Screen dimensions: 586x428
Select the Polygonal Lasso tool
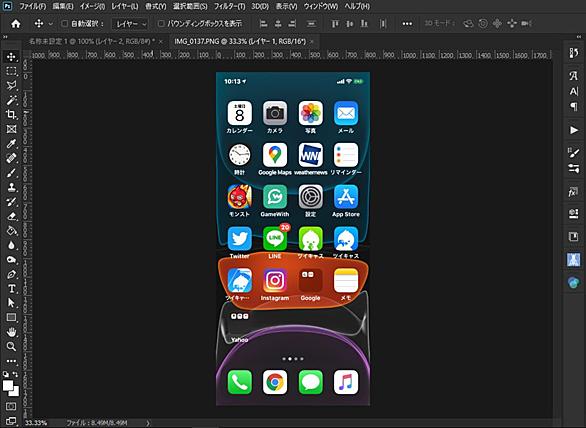point(11,86)
